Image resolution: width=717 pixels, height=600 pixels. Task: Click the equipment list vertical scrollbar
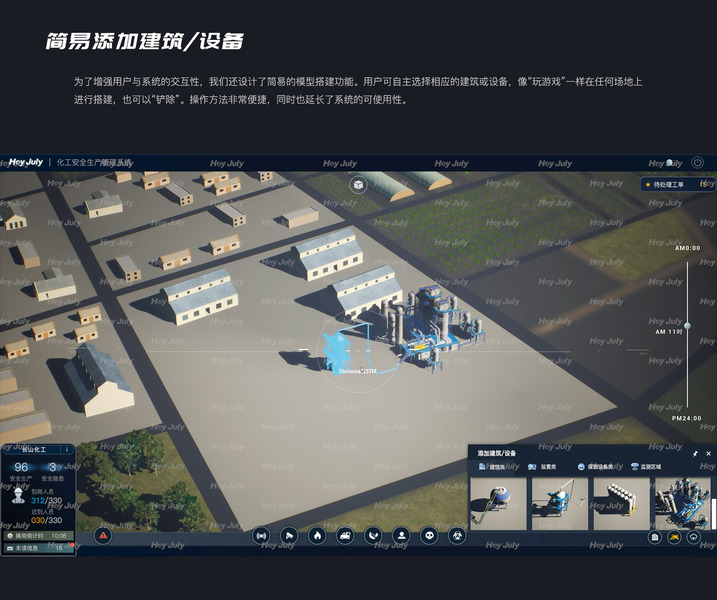pyautogui.click(x=714, y=512)
